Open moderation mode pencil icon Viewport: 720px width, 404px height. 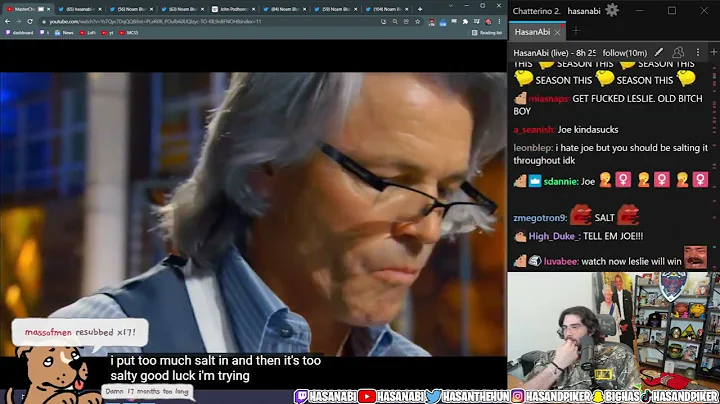coord(659,52)
